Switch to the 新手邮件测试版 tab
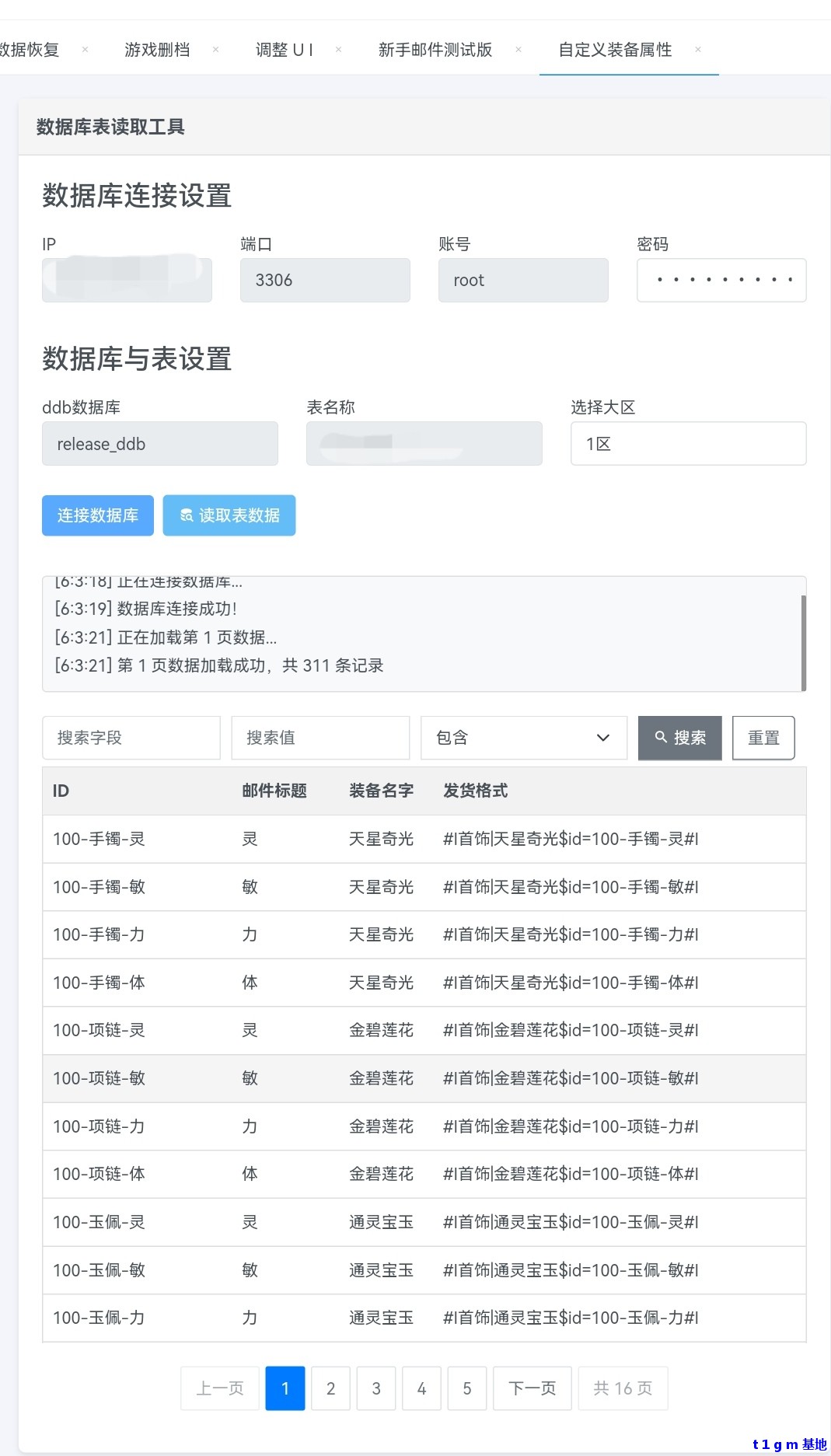 (435, 50)
